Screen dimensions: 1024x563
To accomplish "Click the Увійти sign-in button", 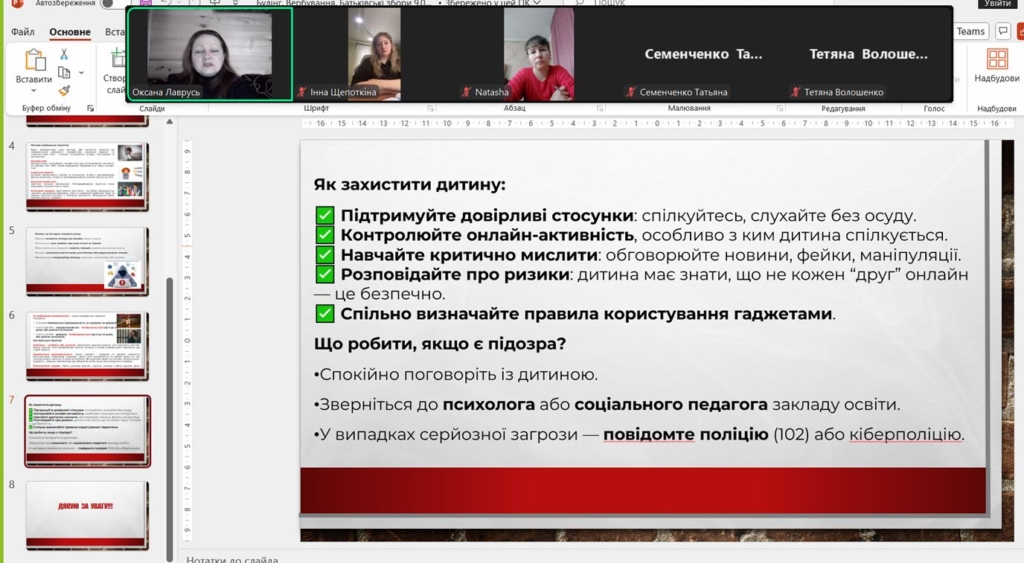I will coord(996,4).
